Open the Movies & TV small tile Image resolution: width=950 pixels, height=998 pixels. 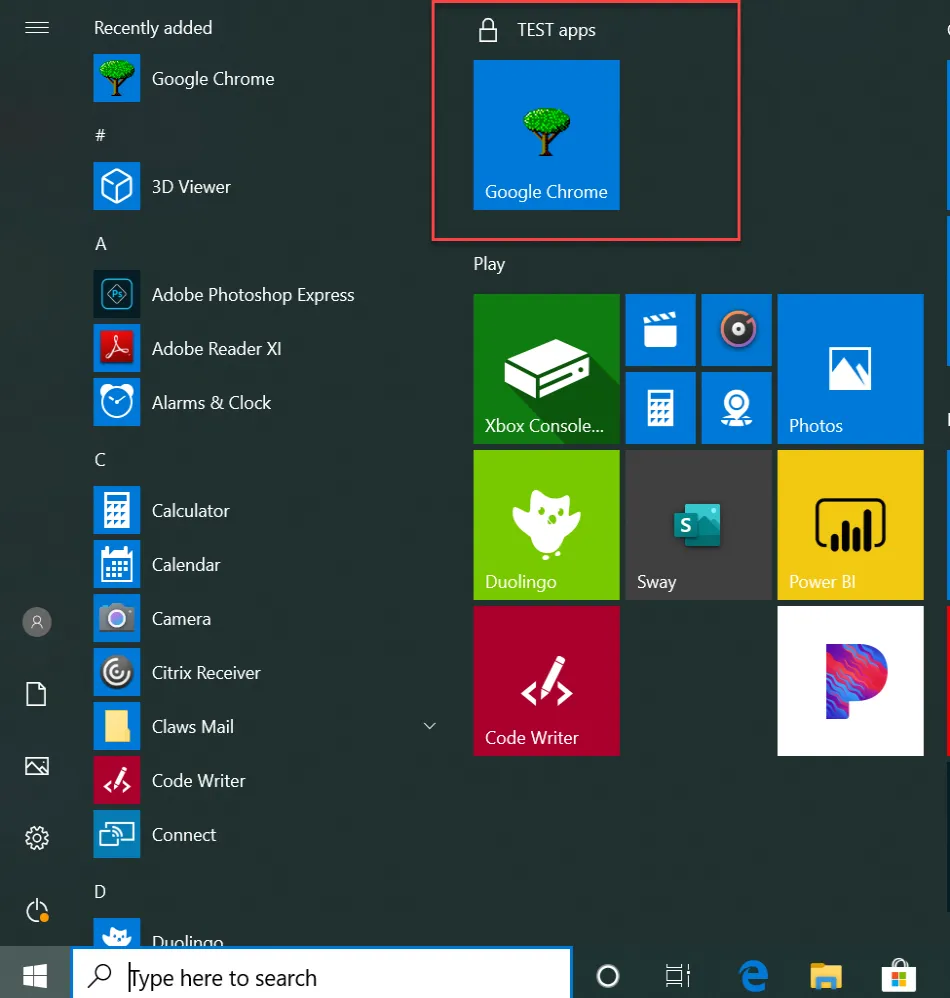660,330
